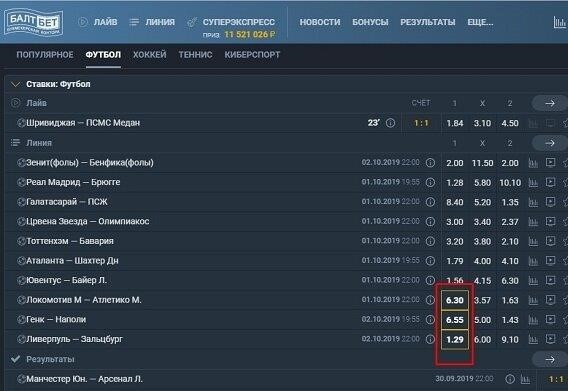Open info icon for Црвена Звезда row
Viewport: 568px width, 391px height.
tap(430, 221)
